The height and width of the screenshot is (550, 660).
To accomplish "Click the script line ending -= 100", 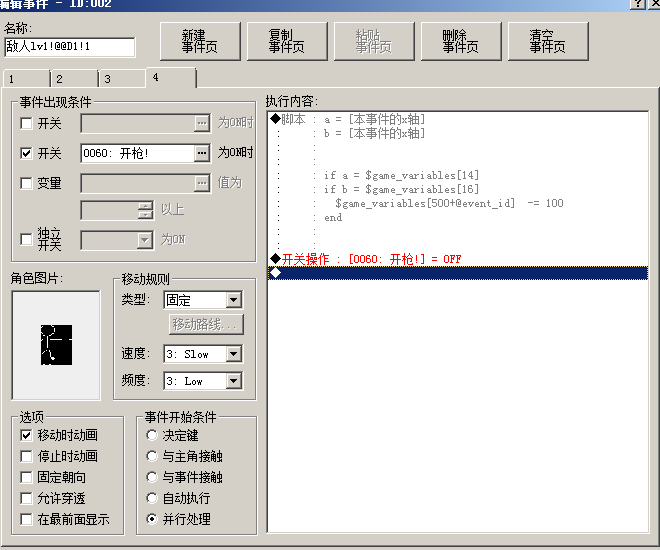I will 449,203.
